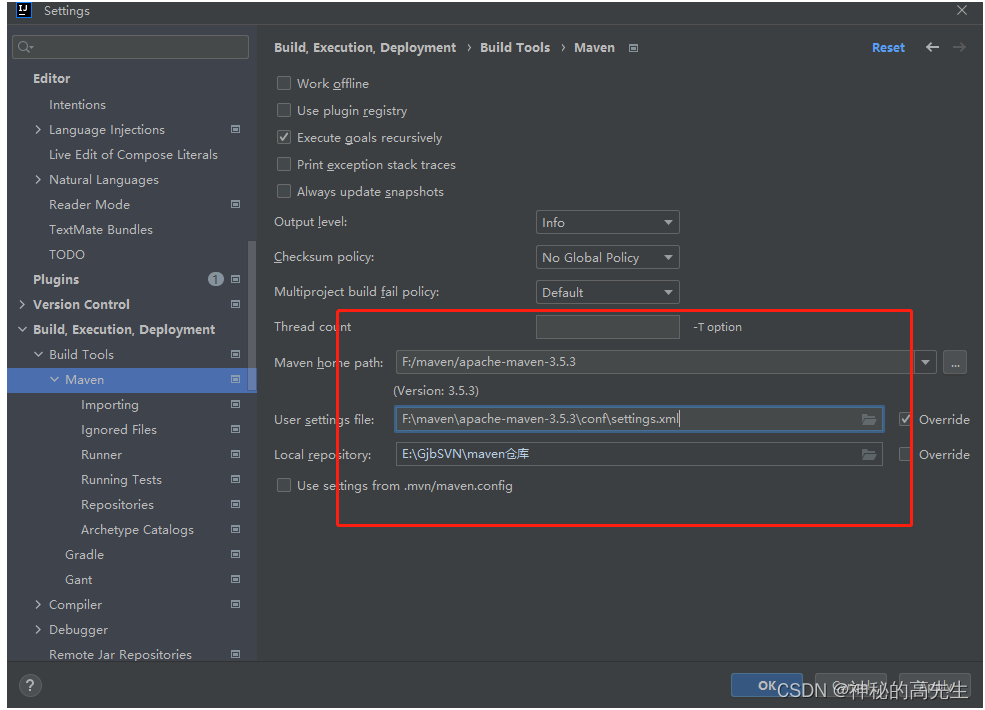Image resolution: width=985 pixels, height=710 pixels.
Task: Open the Editor settings section
Action: [52, 79]
